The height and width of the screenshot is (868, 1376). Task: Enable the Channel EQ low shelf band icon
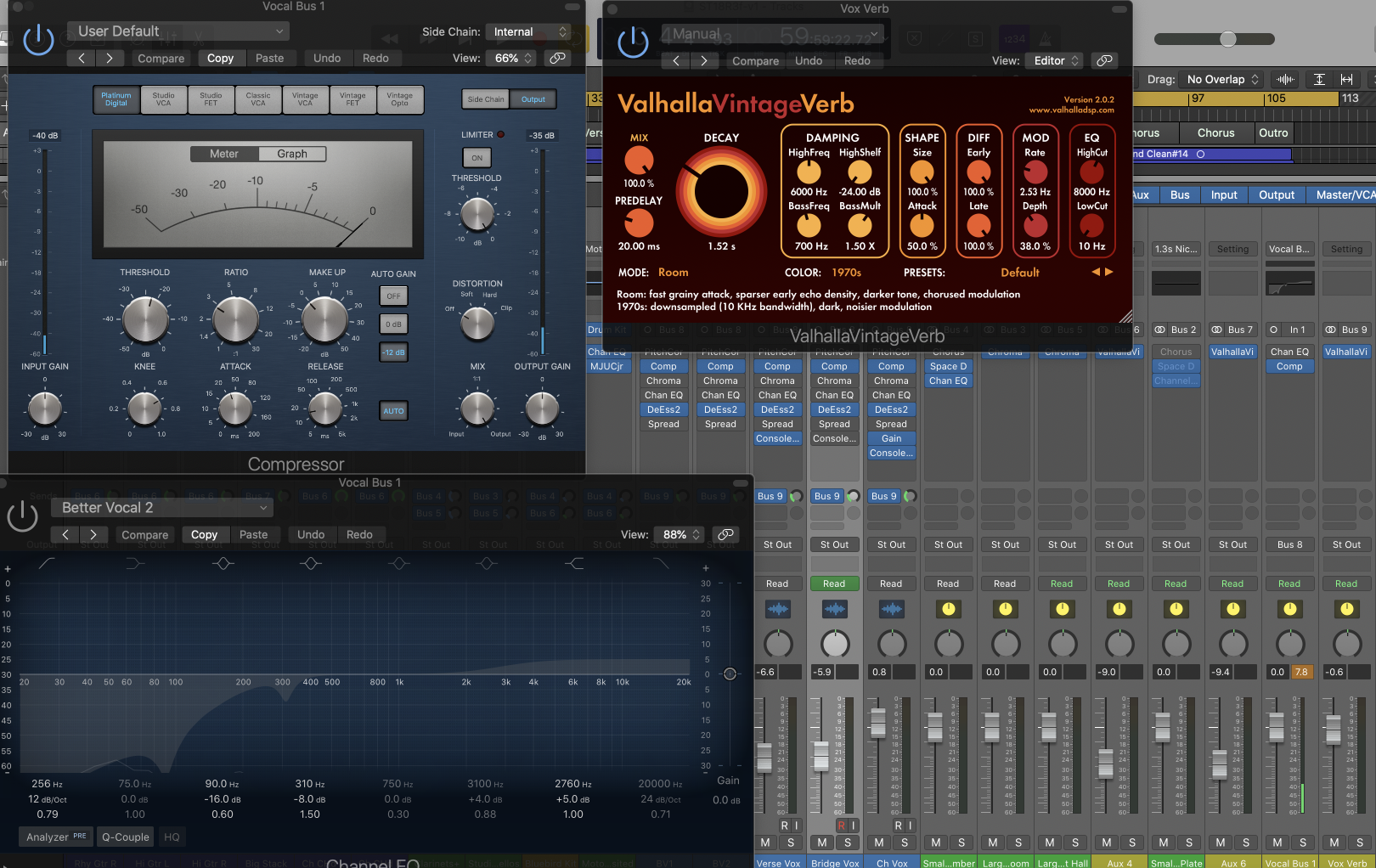134,563
